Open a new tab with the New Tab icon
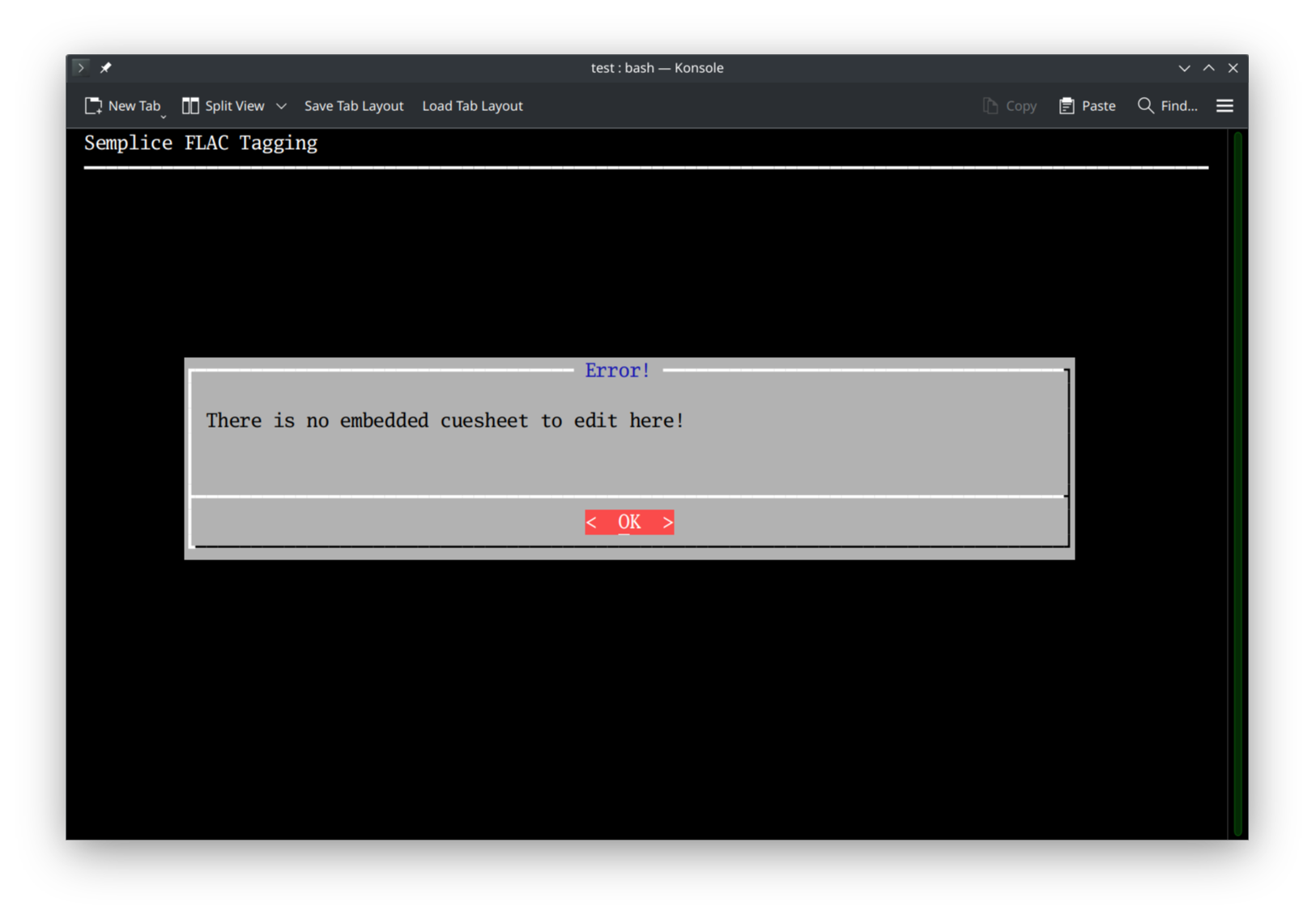The image size is (1316, 919). click(x=92, y=105)
